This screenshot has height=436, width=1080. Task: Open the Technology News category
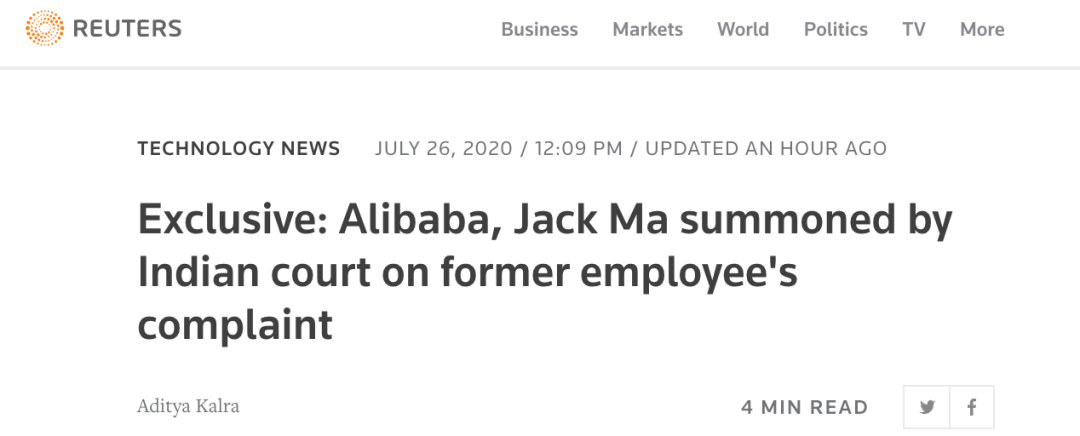[239, 149]
